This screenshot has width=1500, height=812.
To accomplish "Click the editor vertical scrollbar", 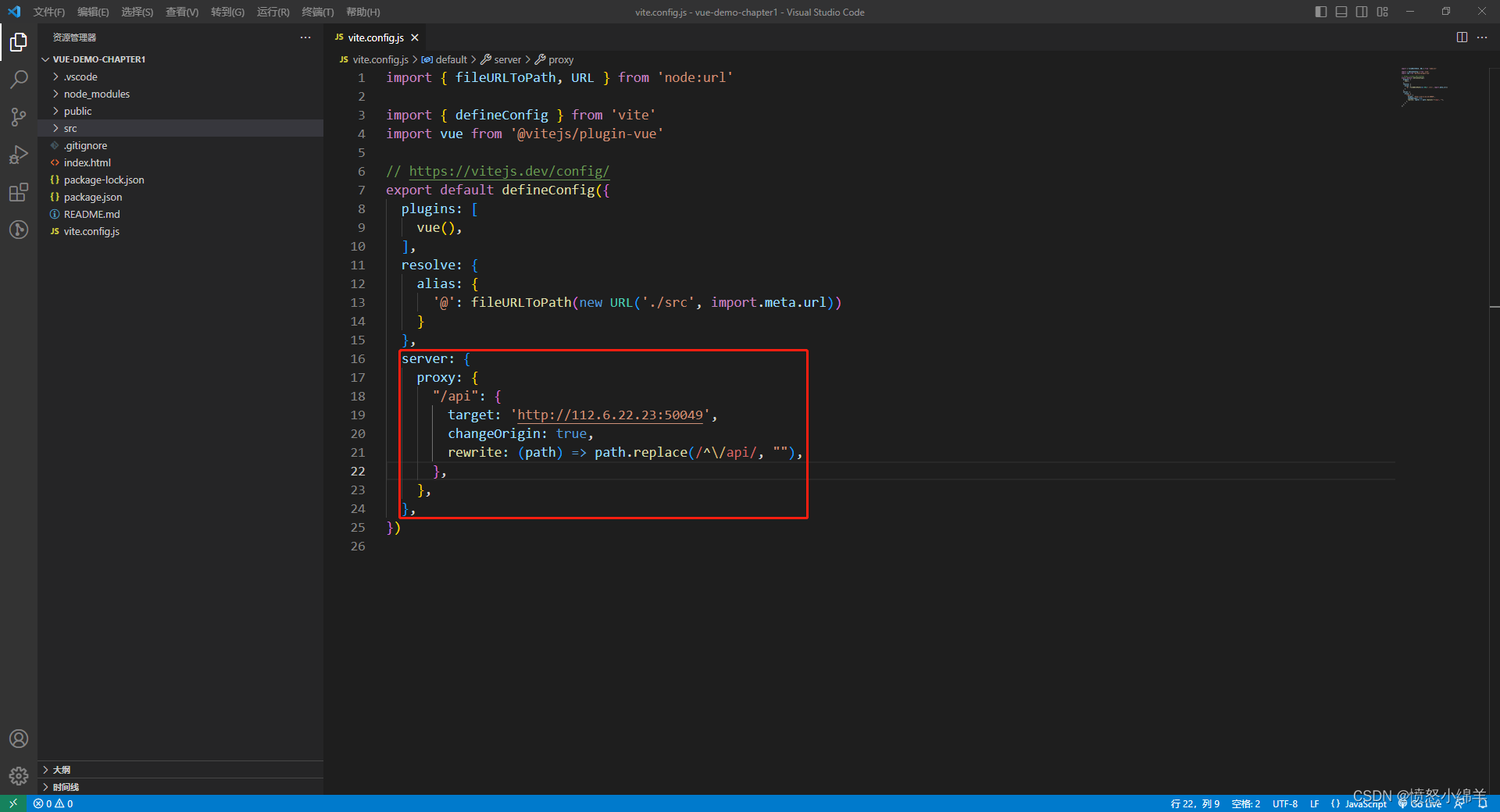I will click(1495, 429).
